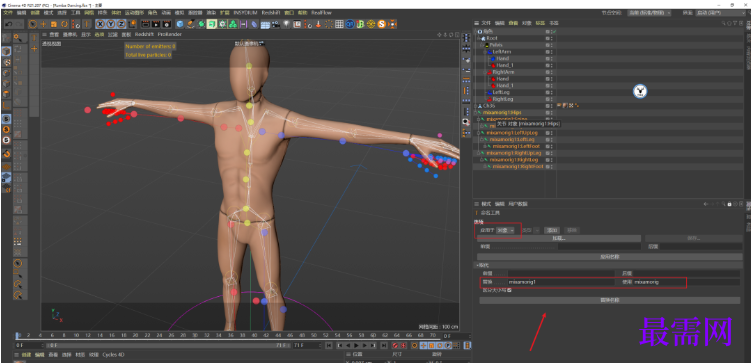Click the 使用 field containing mixamorig
The width and height of the screenshot is (751, 363).
686,282
